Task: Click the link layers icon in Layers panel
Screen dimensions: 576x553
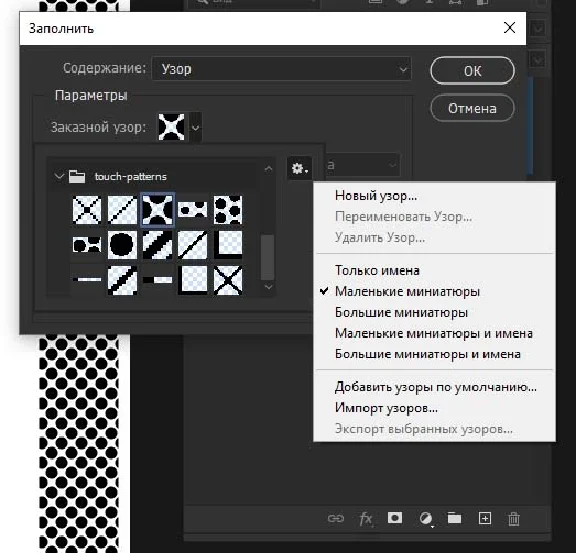Action: click(335, 518)
